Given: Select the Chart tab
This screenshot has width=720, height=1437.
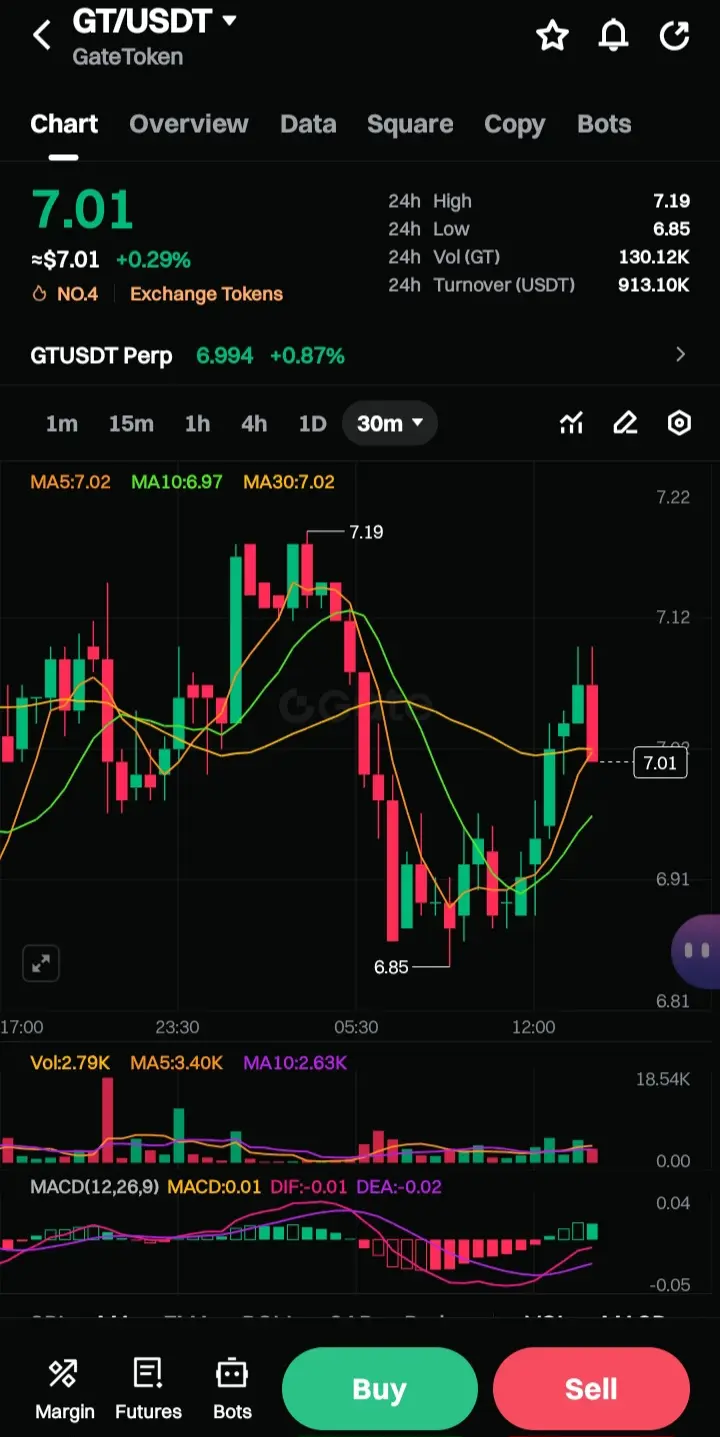Looking at the screenshot, I should (x=64, y=124).
